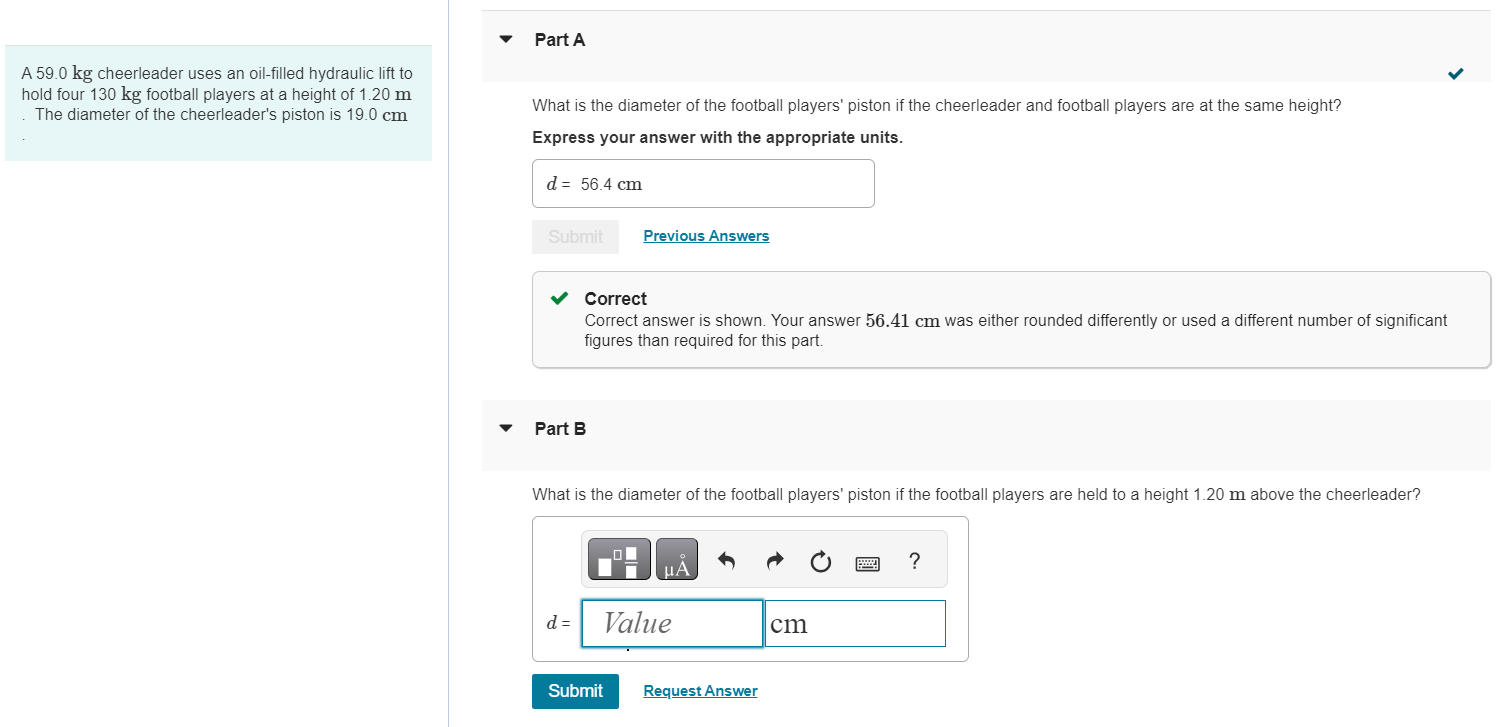Click the greyed-out Part A Submit button
Viewport: 1512px width, 727px height.
[x=575, y=237]
